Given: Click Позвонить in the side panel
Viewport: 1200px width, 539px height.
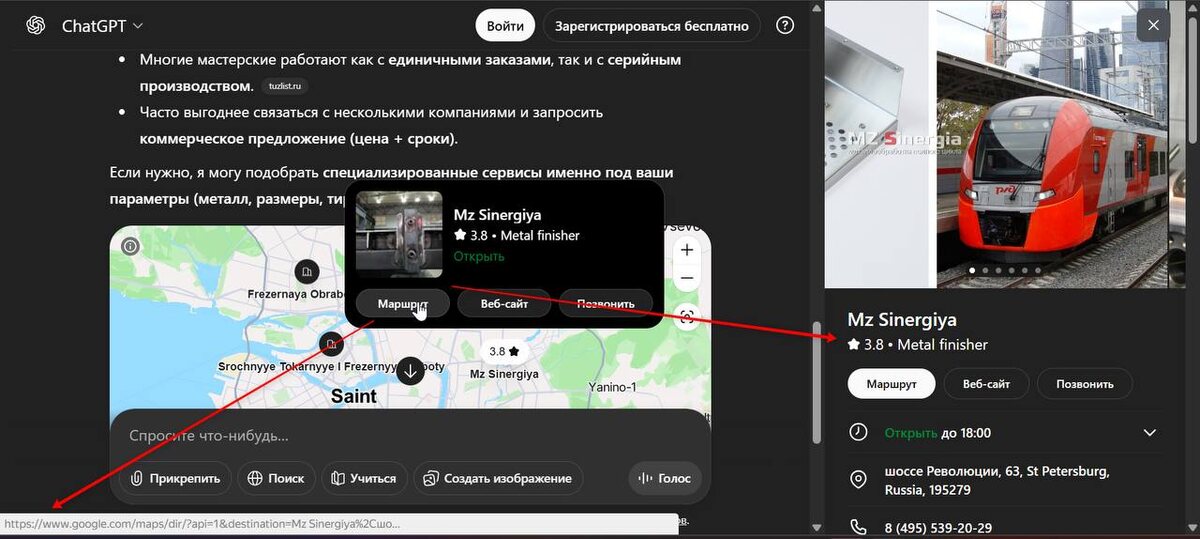Looking at the screenshot, I should tap(1084, 384).
